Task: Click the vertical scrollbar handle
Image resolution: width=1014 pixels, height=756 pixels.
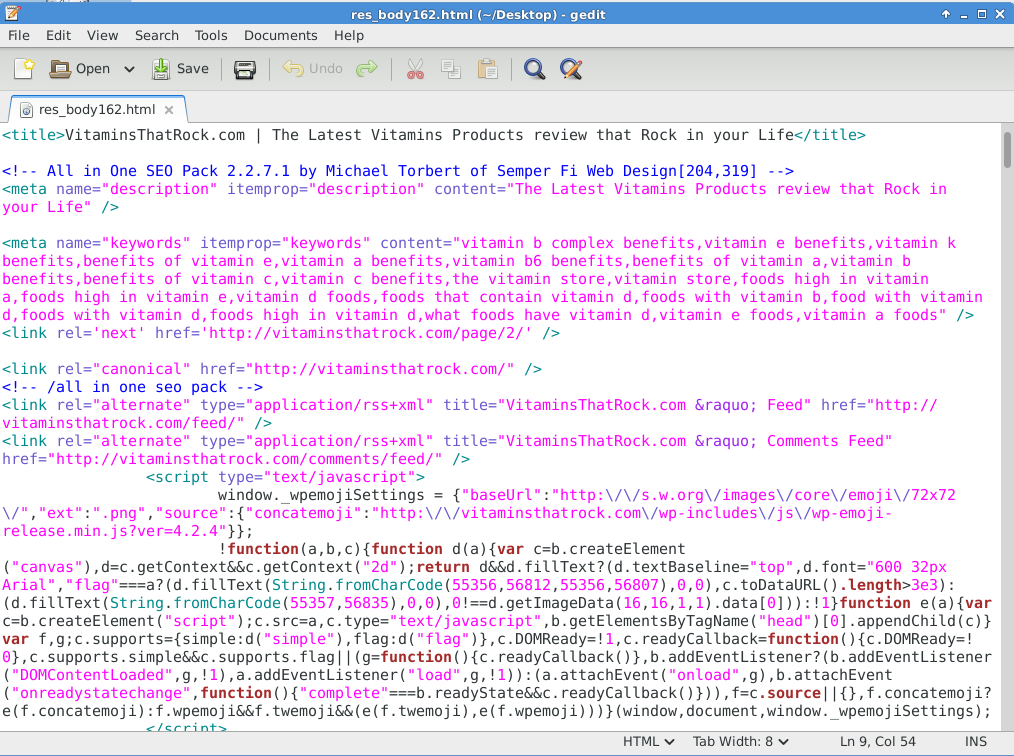Action: pyautogui.click(x=1007, y=150)
